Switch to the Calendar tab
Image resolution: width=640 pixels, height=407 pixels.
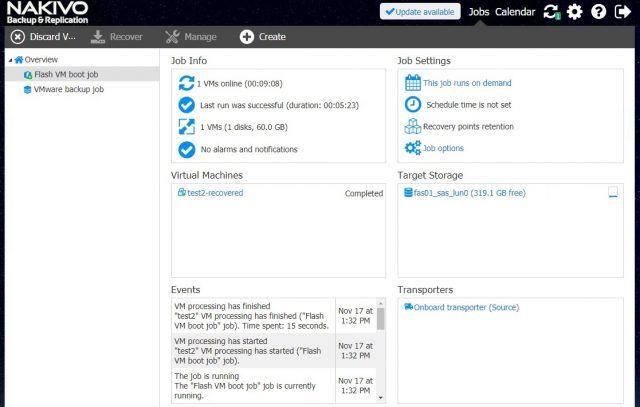pos(515,12)
